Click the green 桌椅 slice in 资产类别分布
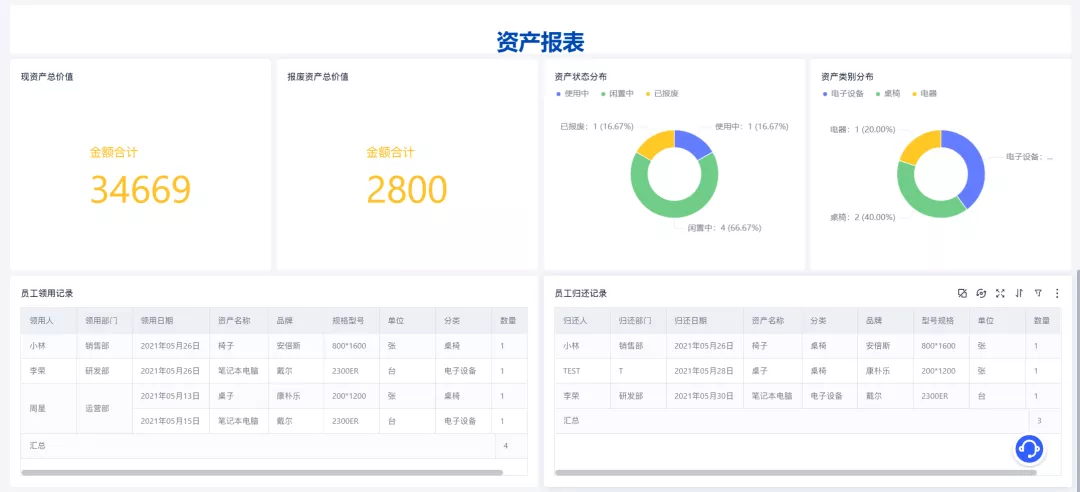This screenshot has height=492, width=1080. [x=916, y=200]
